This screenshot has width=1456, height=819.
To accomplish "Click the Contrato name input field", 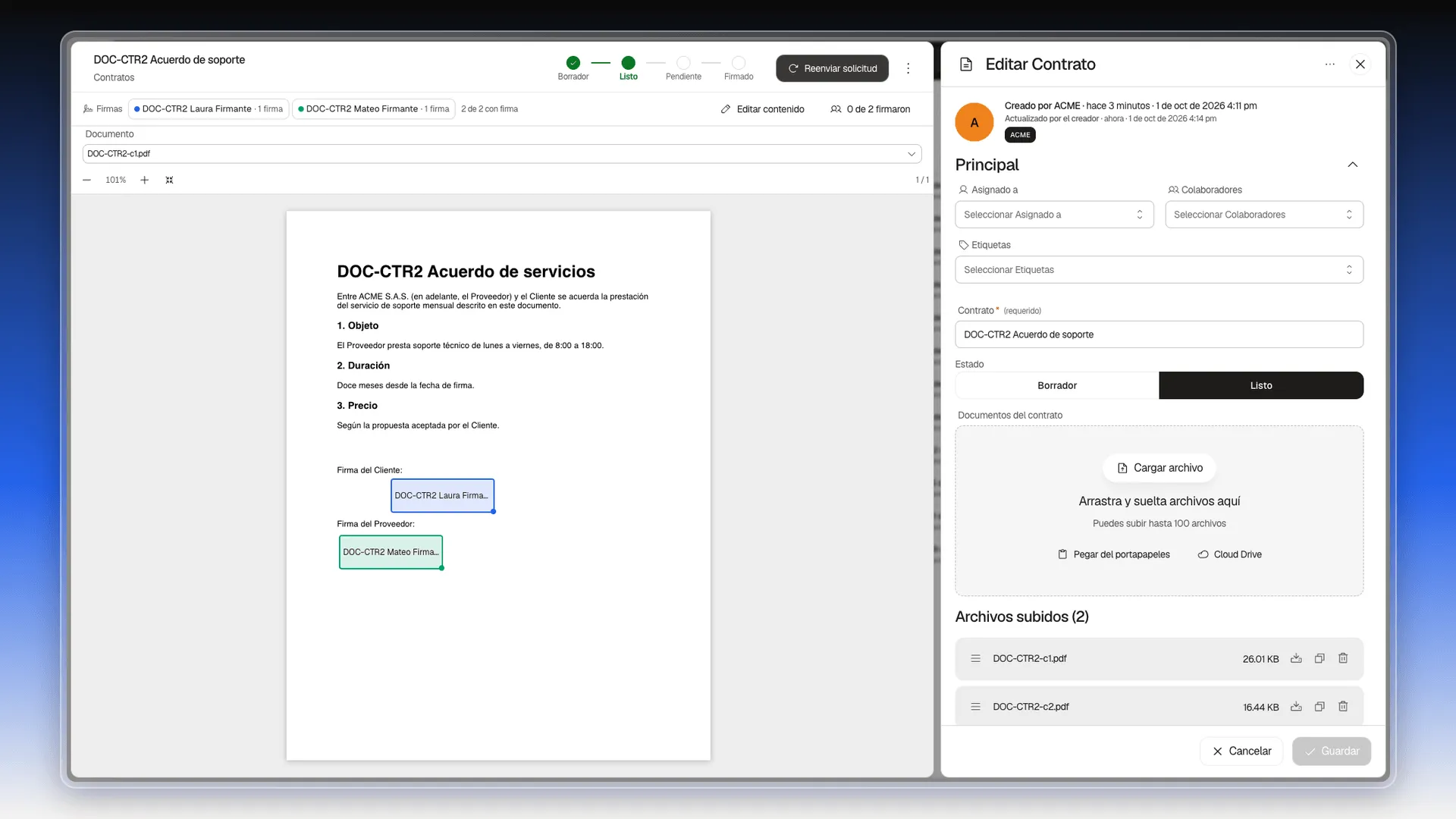I will coord(1159,334).
